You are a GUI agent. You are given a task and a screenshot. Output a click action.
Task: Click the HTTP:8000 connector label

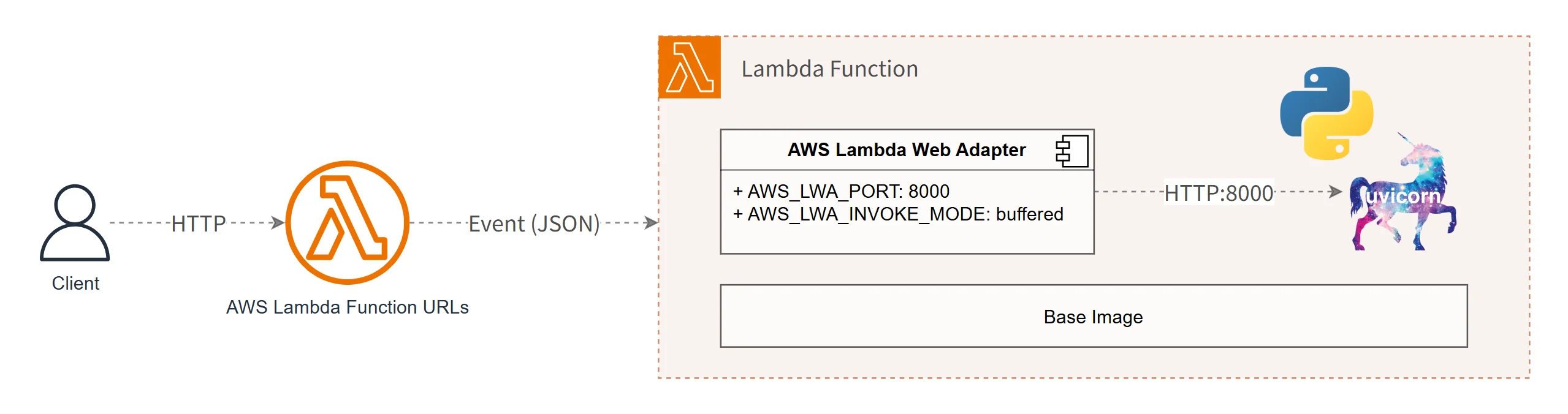(x=1219, y=193)
